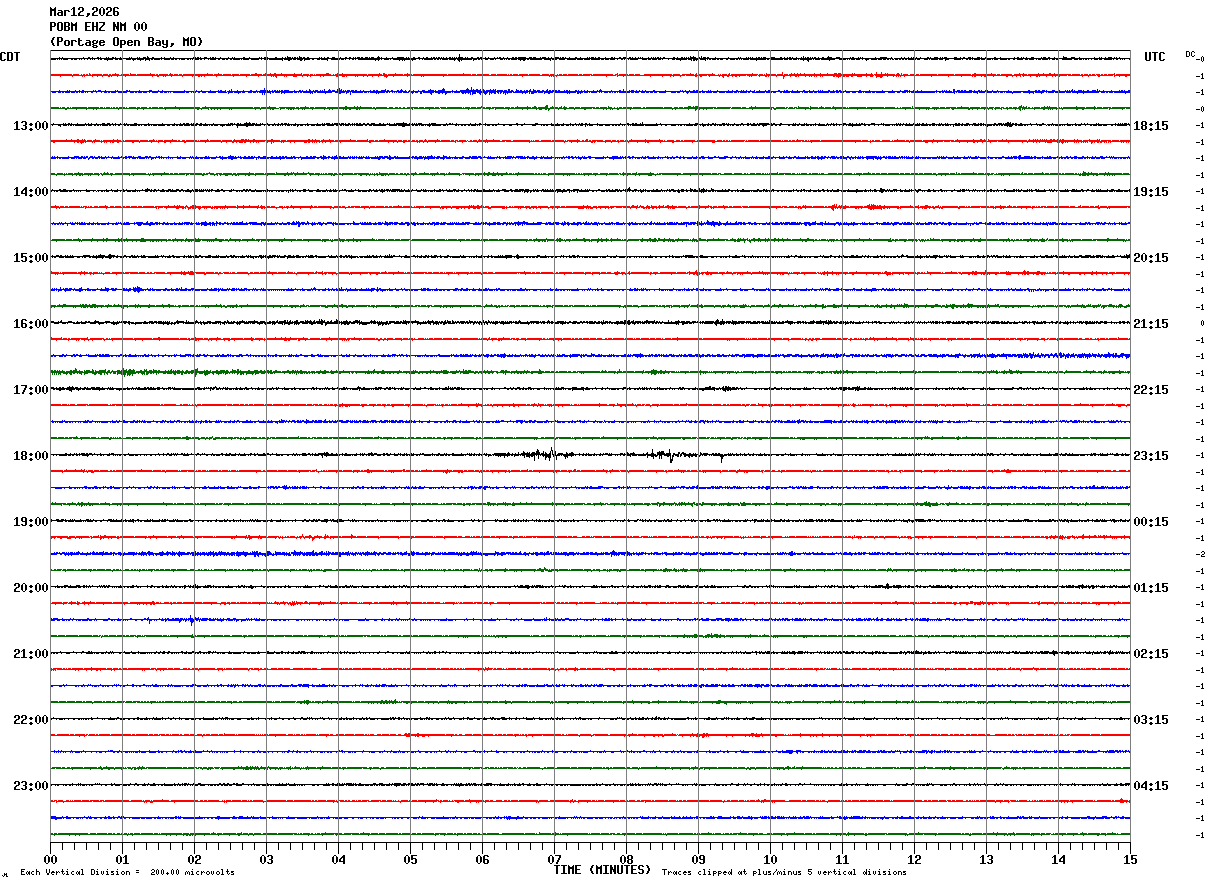Click minute tick label '14' on the time axis
This screenshot has height=886, width=1210.
(x=1058, y=859)
